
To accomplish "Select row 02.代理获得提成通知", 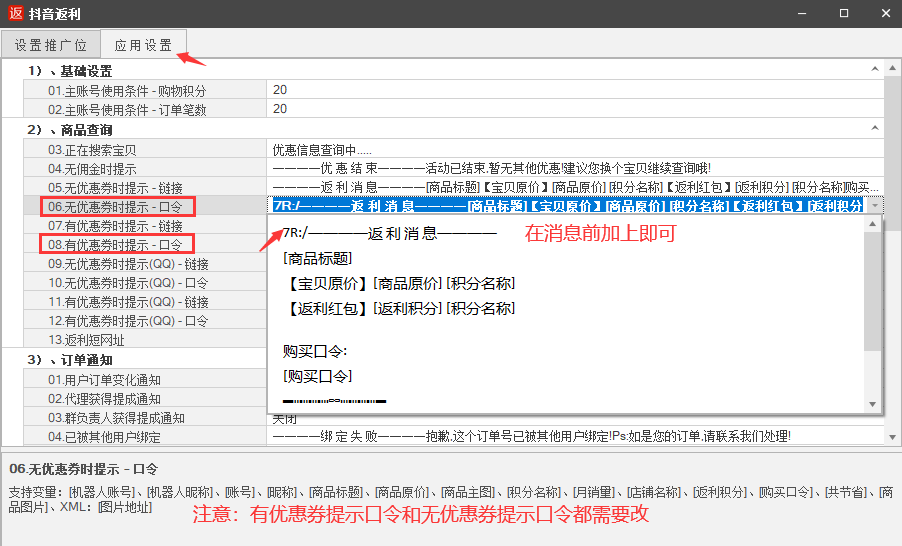I will coord(145,399).
